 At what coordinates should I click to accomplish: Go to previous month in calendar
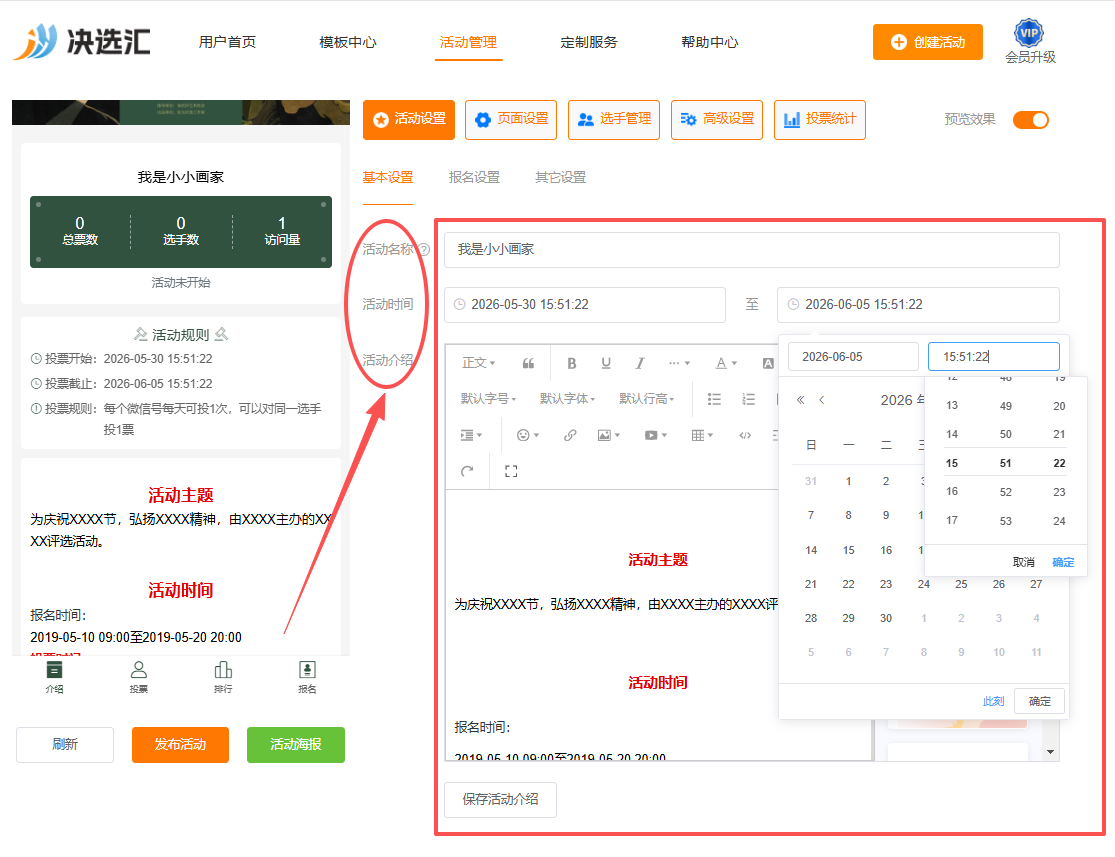point(821,400)
